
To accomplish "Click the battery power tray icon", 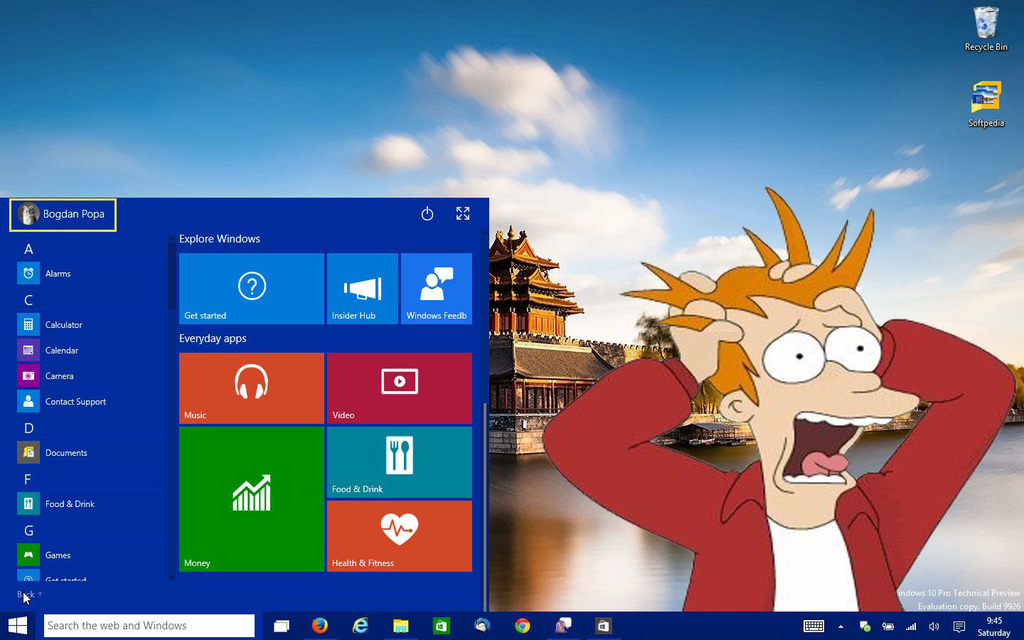I will click(888, 626).
